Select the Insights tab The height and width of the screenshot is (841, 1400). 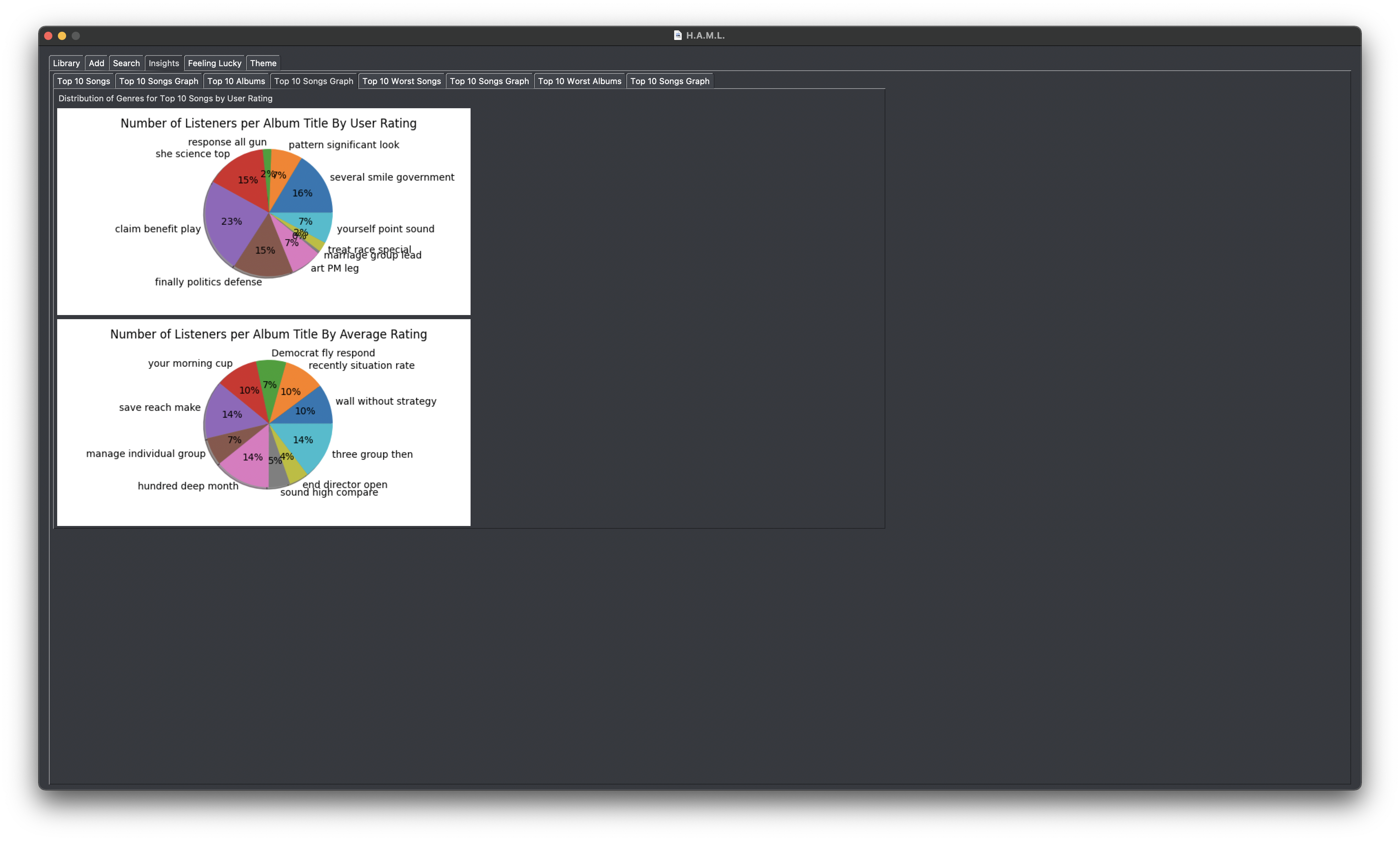163,62
